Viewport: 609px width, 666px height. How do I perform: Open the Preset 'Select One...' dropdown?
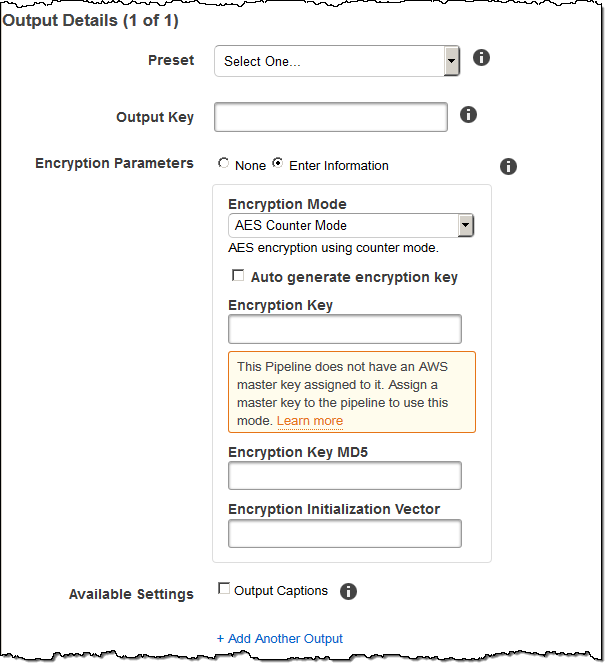tap(337, 61)
